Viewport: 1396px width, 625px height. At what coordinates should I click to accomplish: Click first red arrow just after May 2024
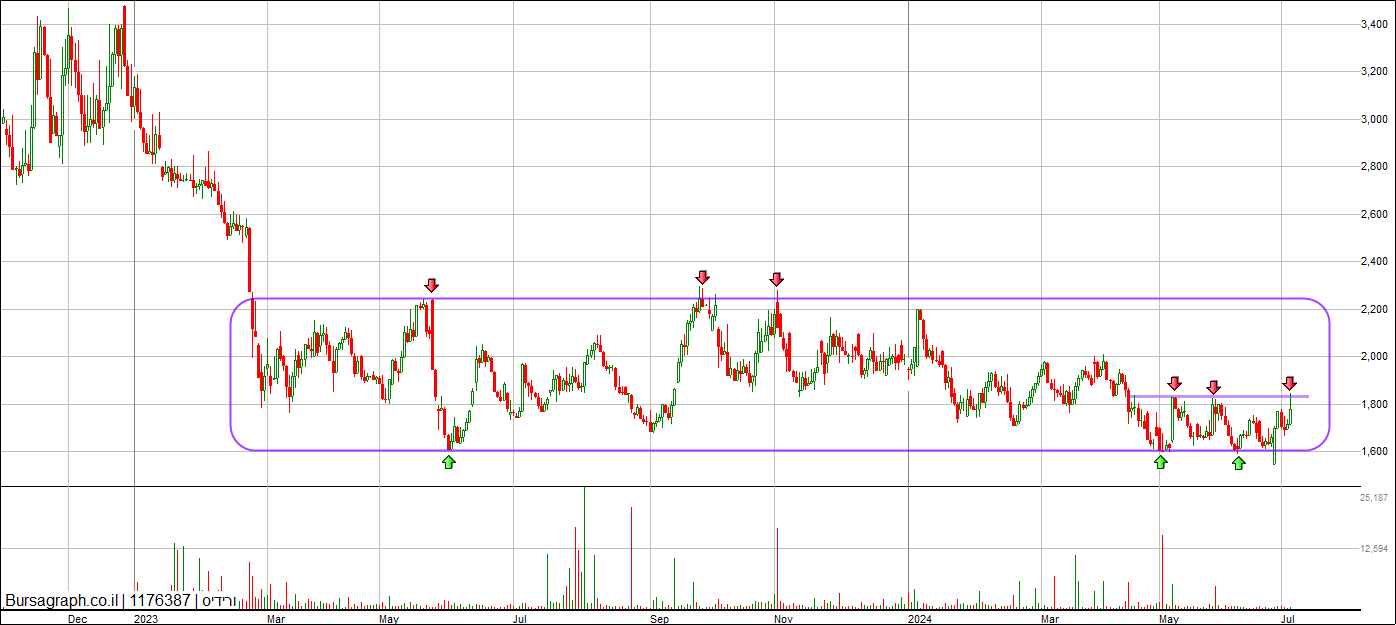coord(1175,383)
